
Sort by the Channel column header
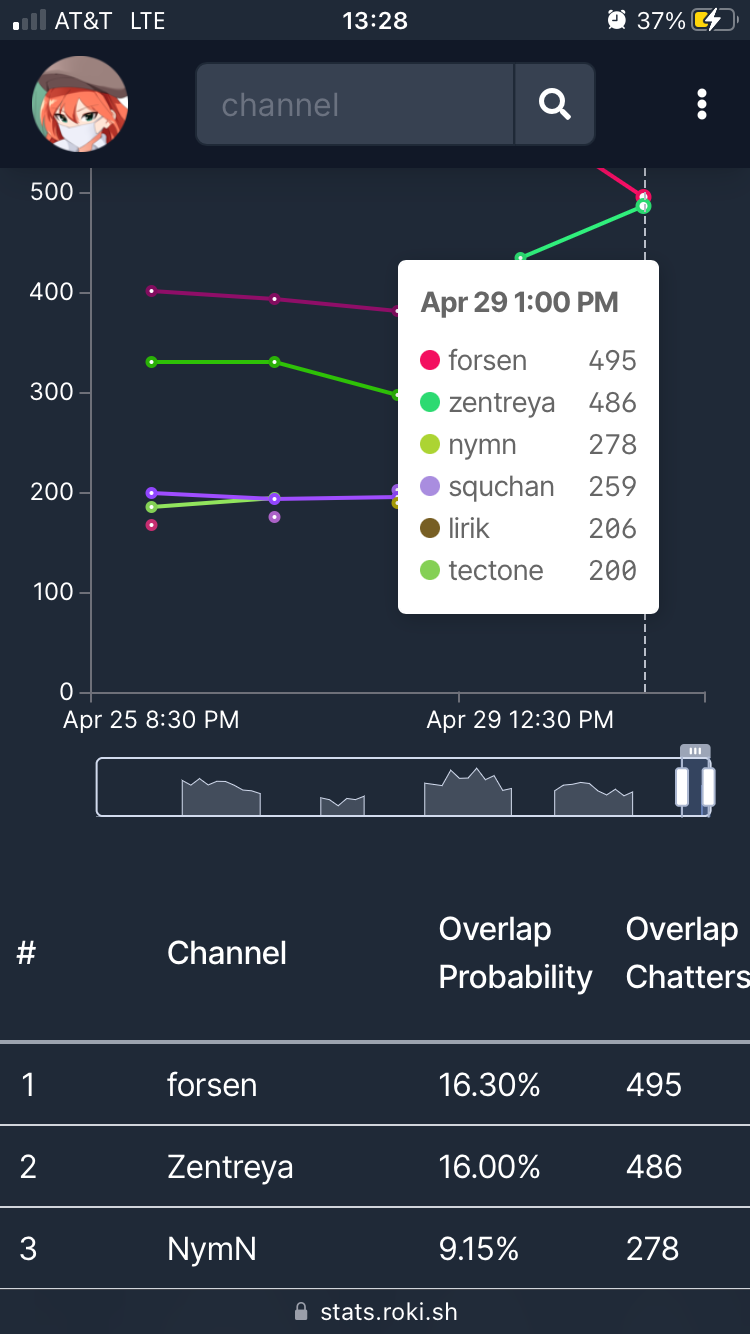[227, 953]
